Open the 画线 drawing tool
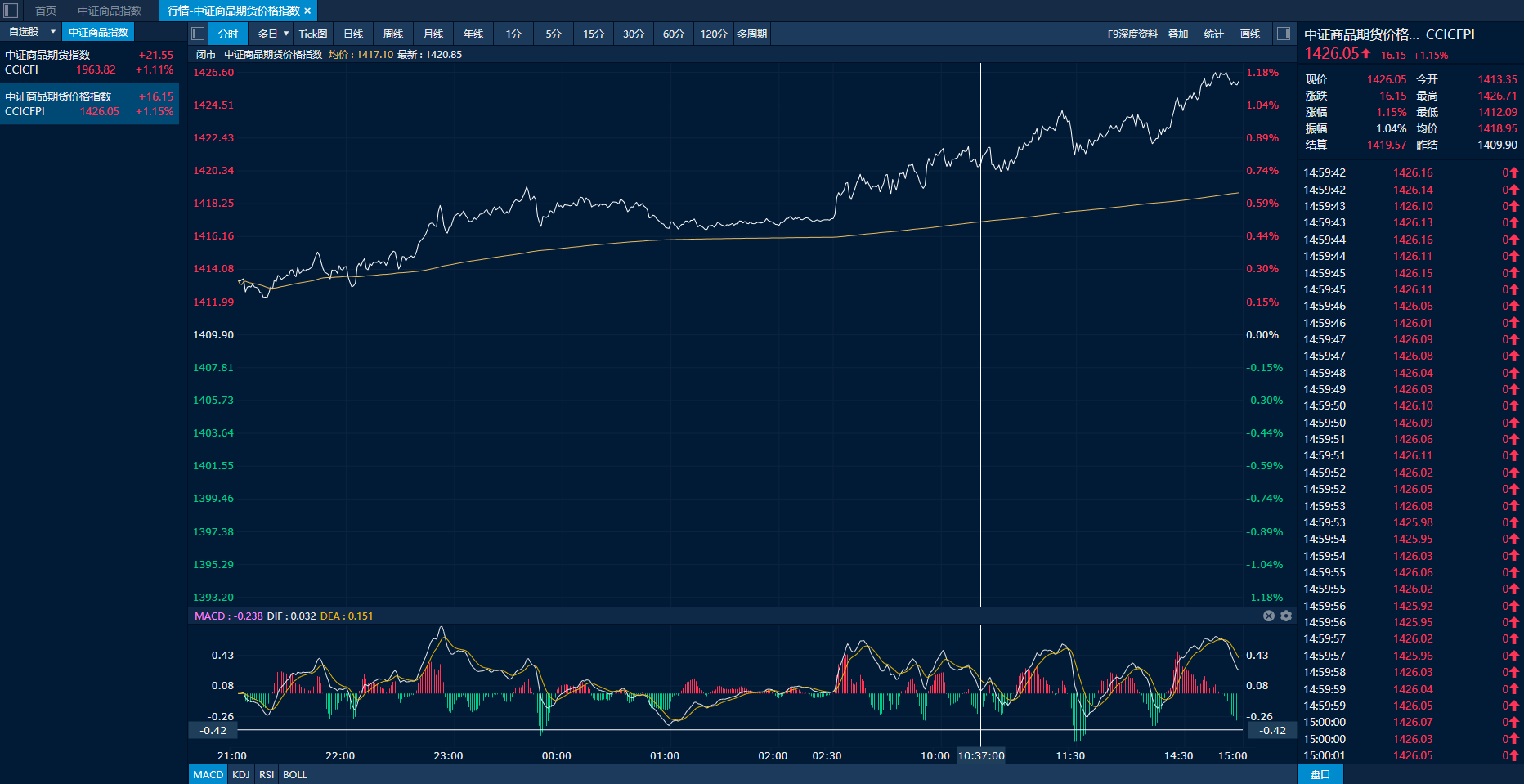 click(1250, 34)
